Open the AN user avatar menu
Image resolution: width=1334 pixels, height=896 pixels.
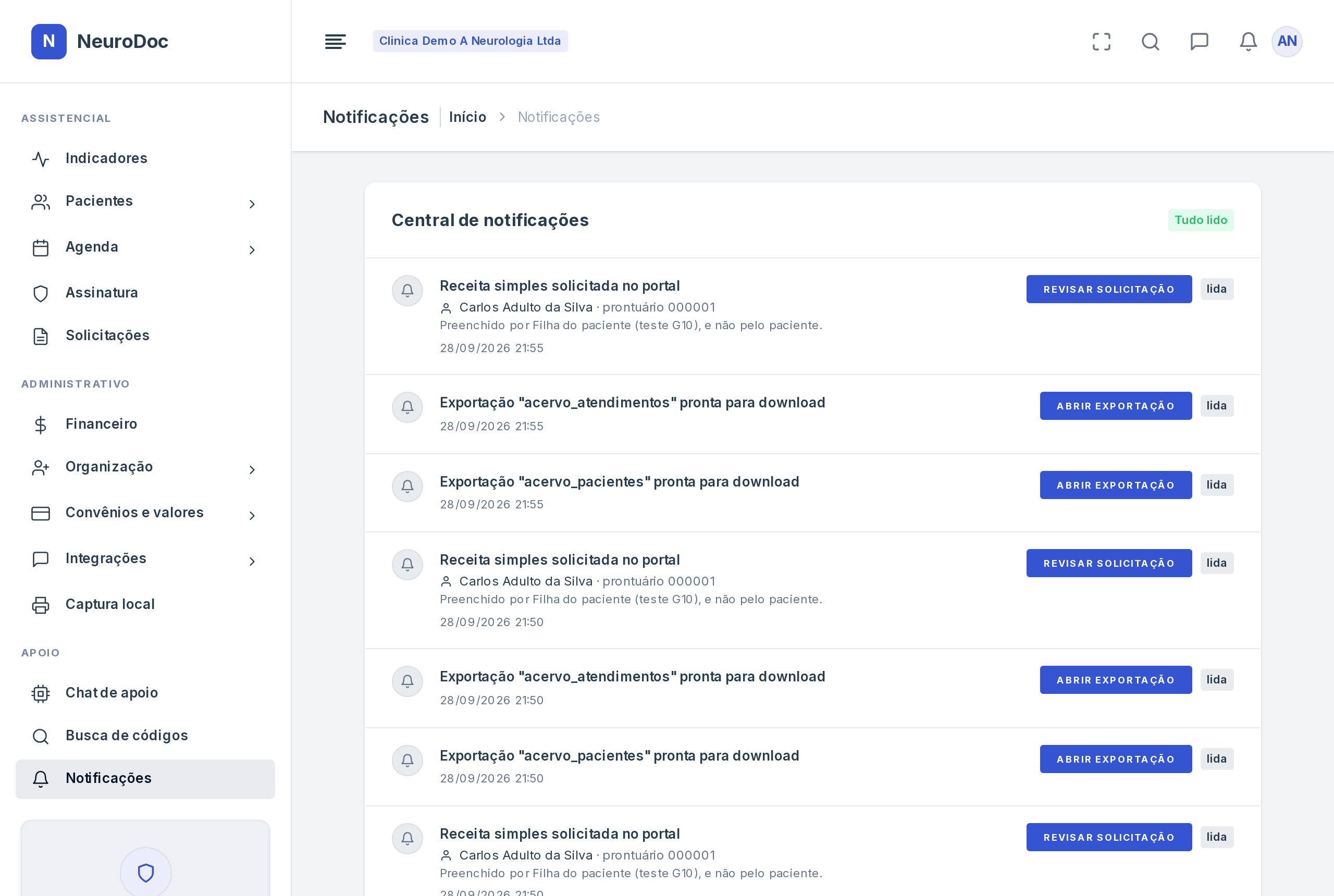tap(1287, 41)
